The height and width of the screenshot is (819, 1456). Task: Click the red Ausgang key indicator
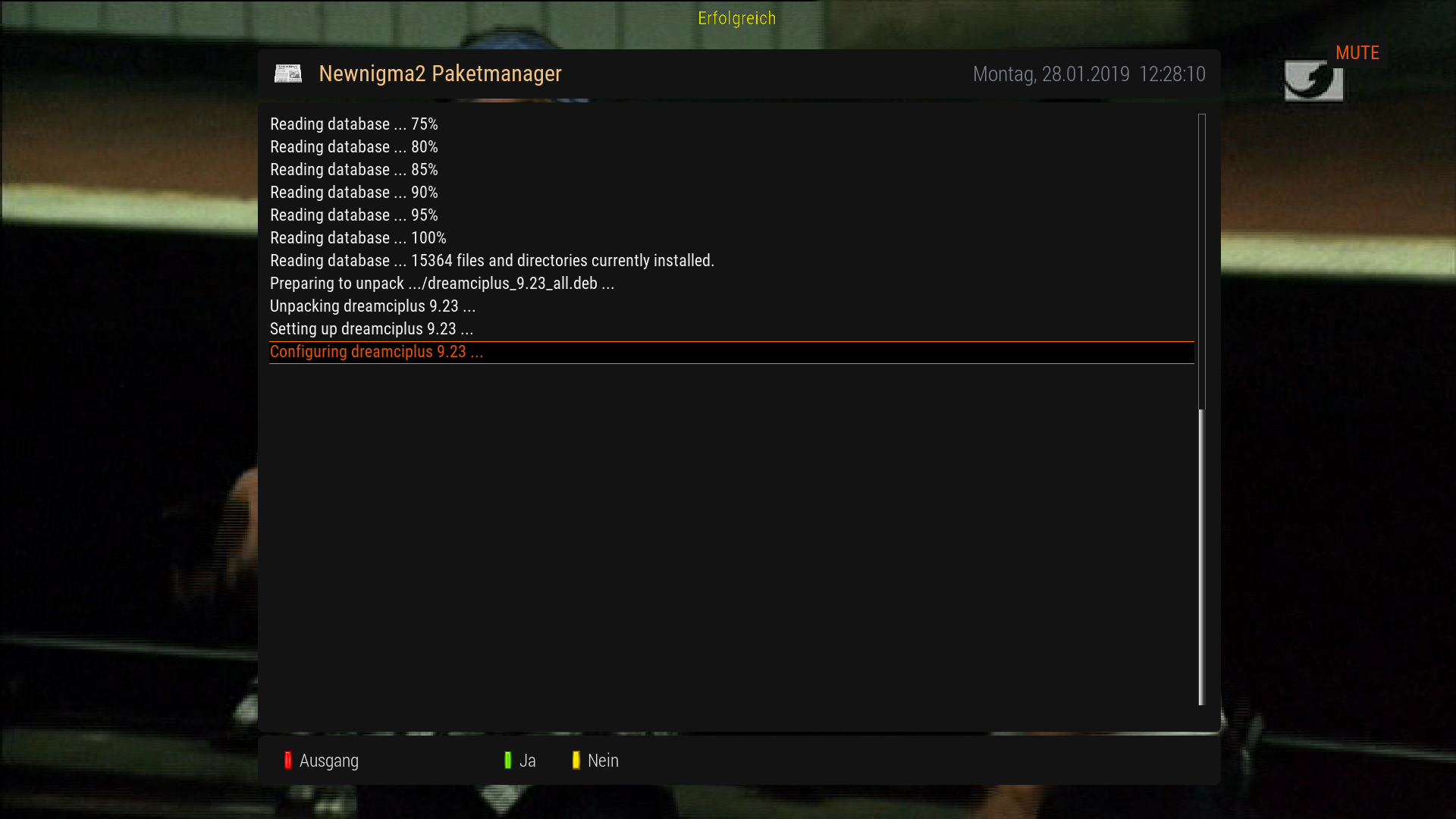click(288, 761)
